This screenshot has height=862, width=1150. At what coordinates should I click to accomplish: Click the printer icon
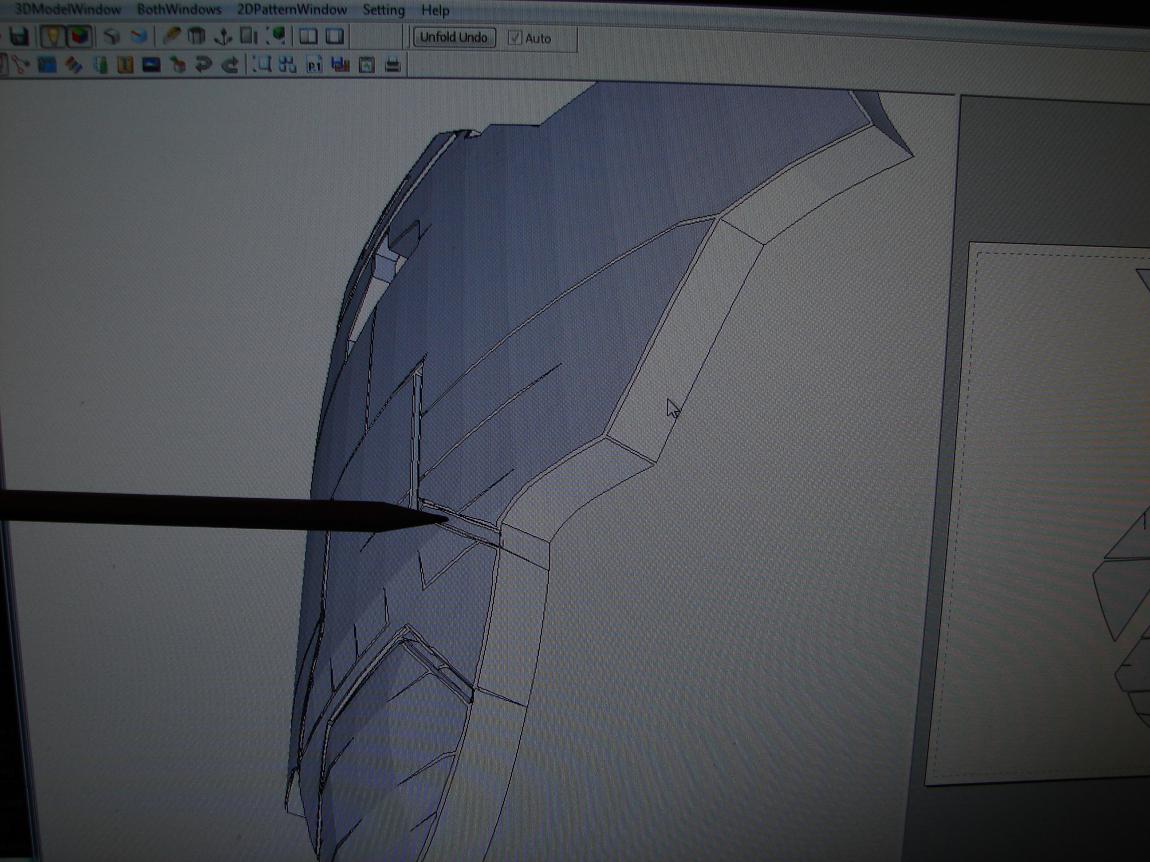pos(393,66)
